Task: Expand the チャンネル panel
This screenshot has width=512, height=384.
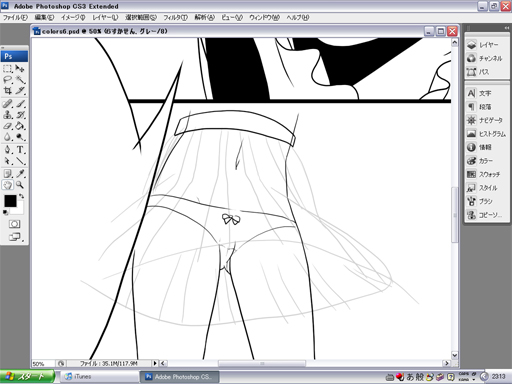Action: click(x=487, y=58)
